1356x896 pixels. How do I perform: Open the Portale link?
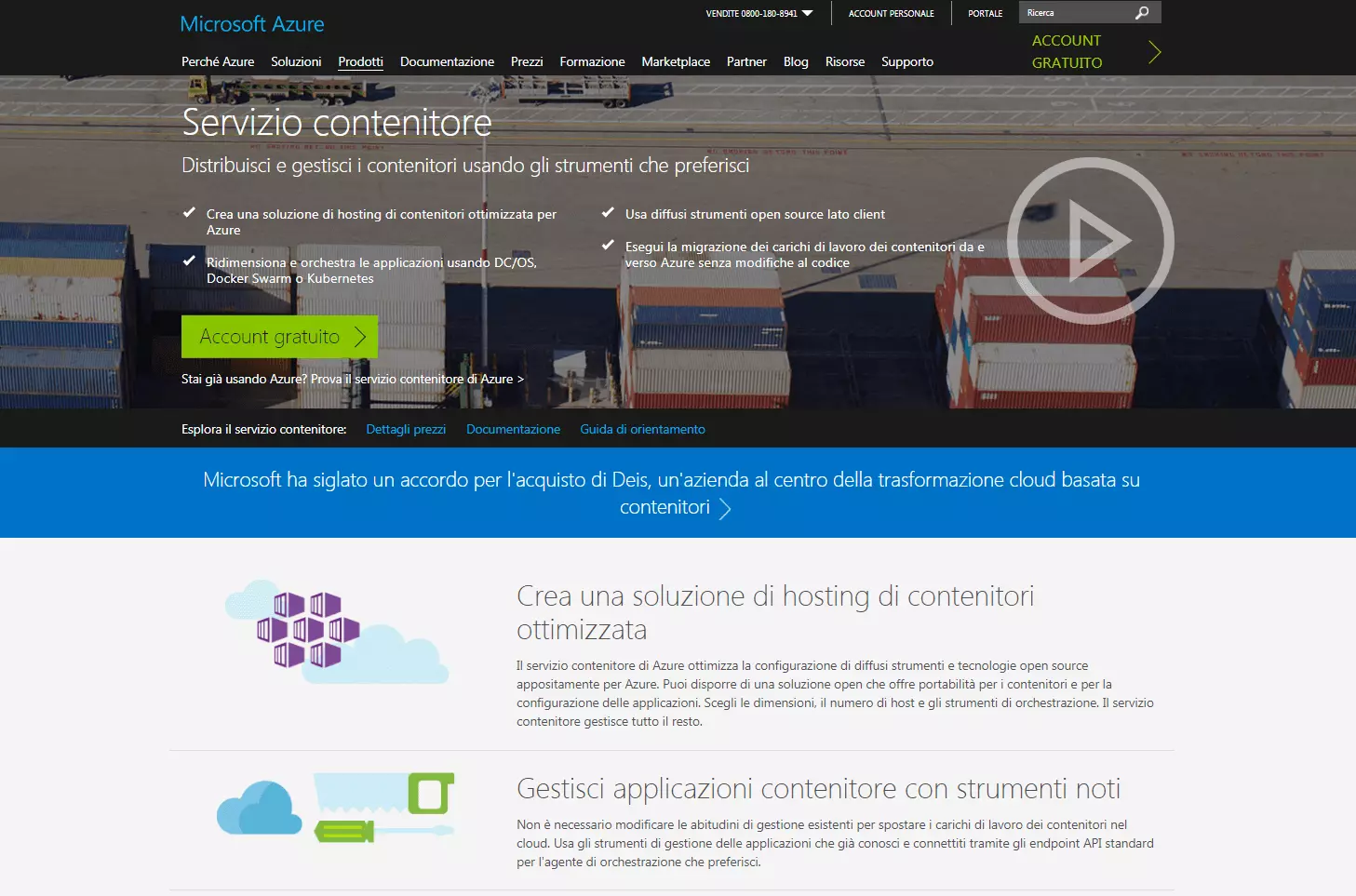pos(985,13)
